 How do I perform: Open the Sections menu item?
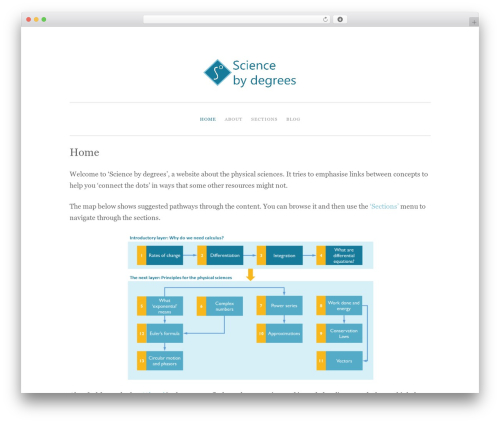click(x=264, y=119)
